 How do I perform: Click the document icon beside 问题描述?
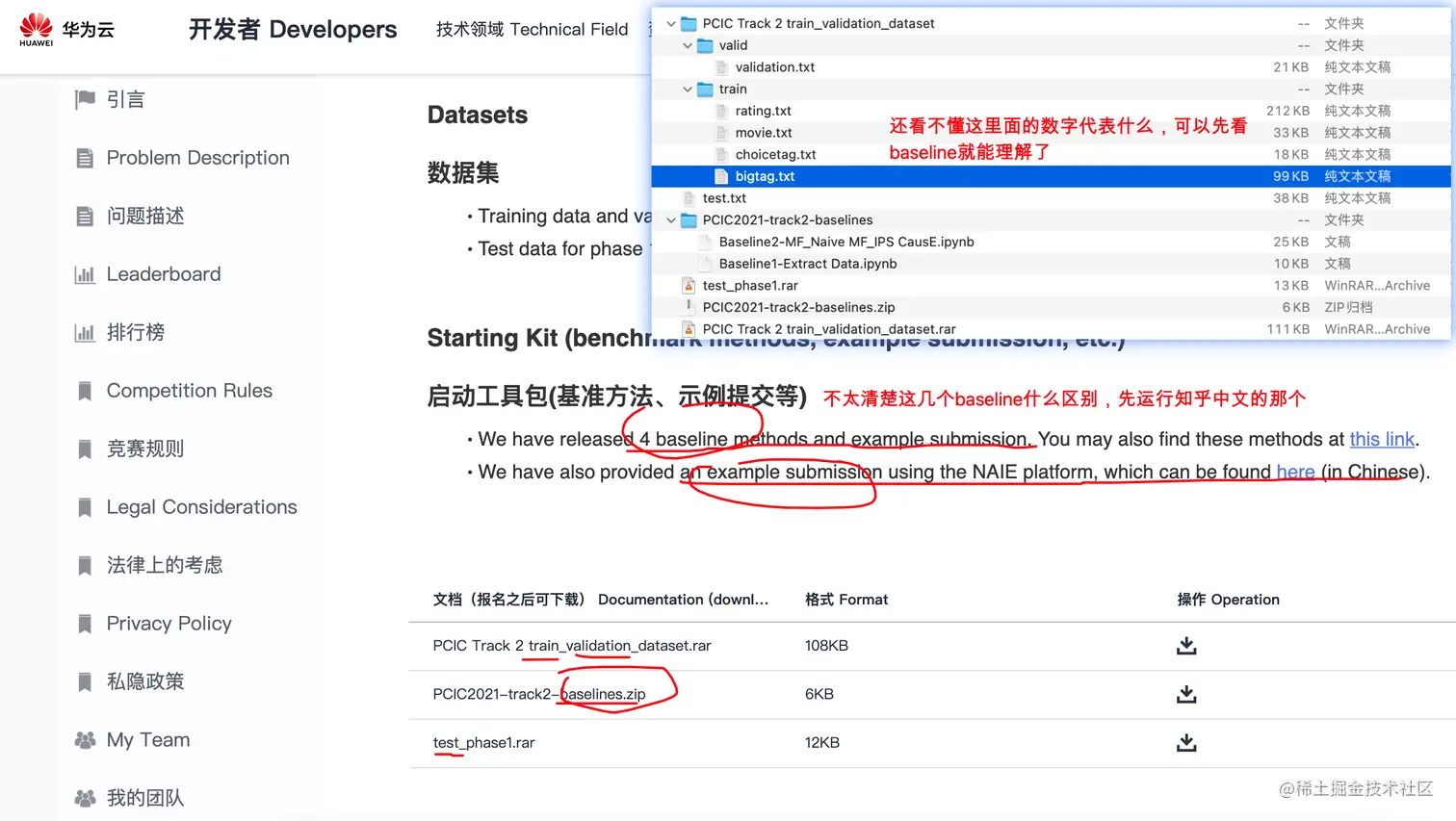(x=85, y=216)
